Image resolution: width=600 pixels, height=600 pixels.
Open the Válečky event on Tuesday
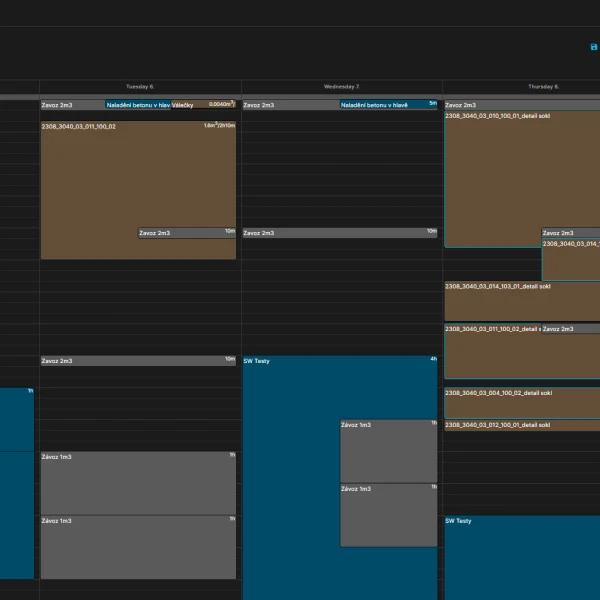coord(203,104)
